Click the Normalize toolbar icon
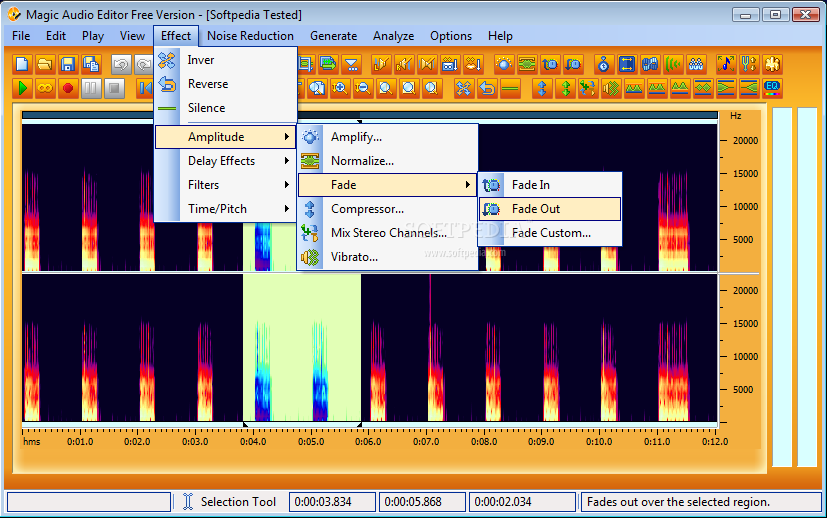The image size is (827, 518). click(x=527, y=64)
